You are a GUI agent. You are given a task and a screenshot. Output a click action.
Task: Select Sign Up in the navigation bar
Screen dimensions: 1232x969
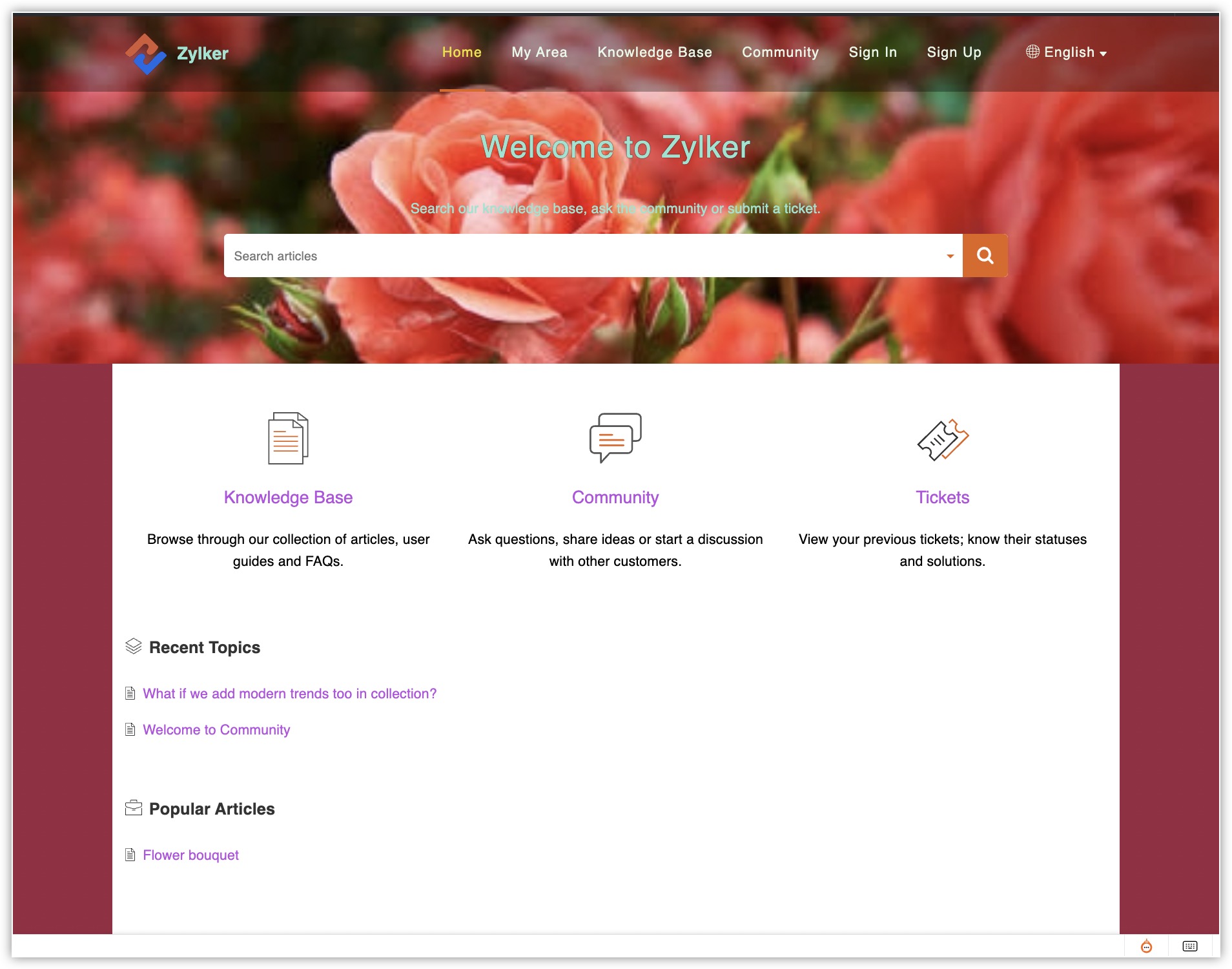coord(954,52)
